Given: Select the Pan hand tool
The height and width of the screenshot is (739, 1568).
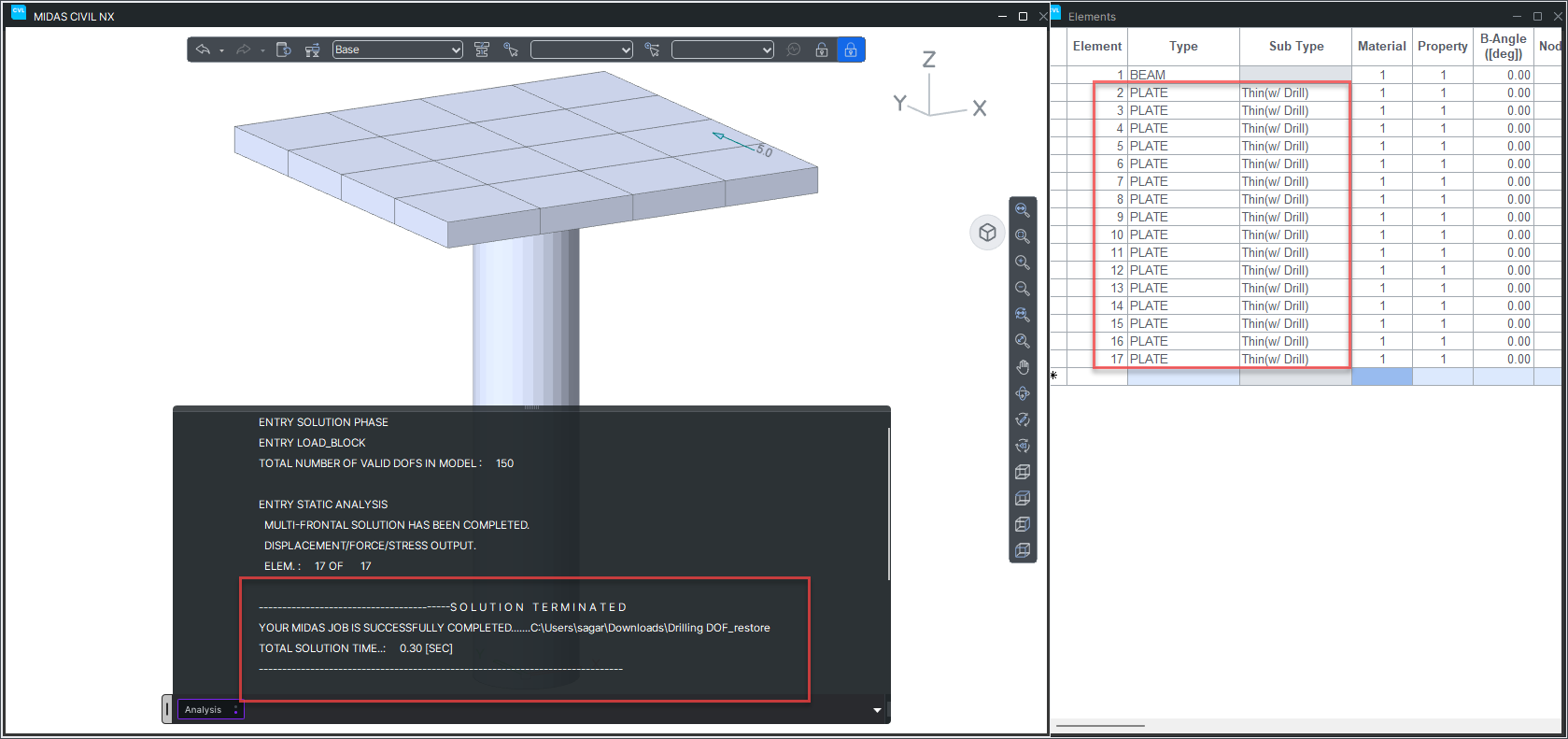Looking at the screenshot, I should coord(1023,367).
